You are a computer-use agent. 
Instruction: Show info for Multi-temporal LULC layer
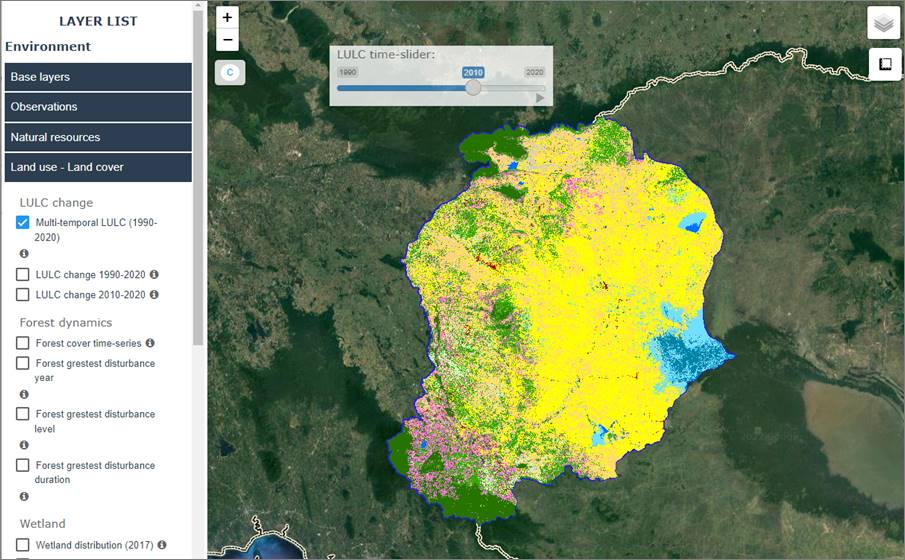click(x=24, y=253)
